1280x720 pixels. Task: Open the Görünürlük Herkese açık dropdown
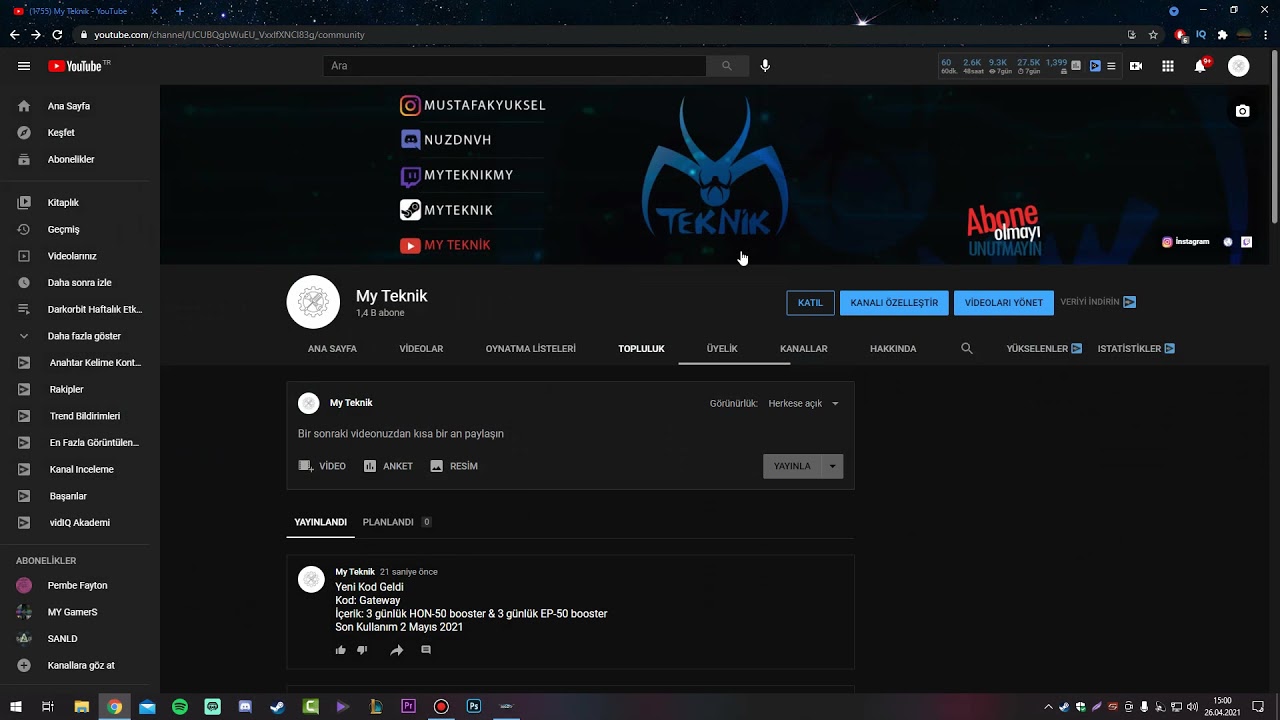coord(803,403)
